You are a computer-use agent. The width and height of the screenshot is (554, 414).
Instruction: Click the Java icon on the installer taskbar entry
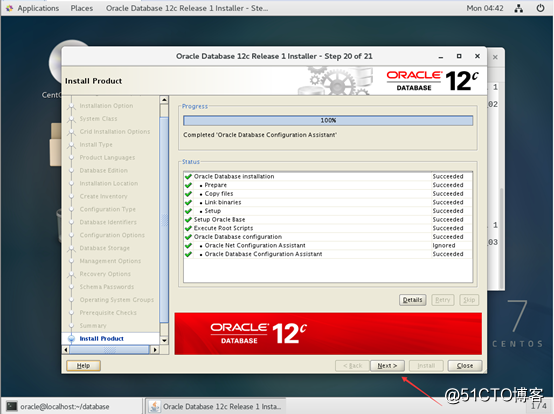click(154, 406)
